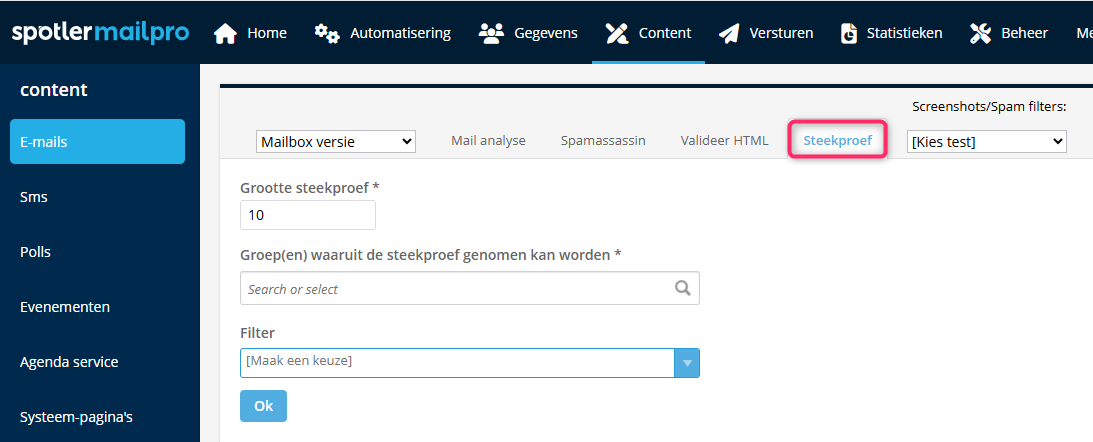Open the Kies test dropdown
Image resolution: width=1093 pixels, height=442 pixels.
click(986, 142)
